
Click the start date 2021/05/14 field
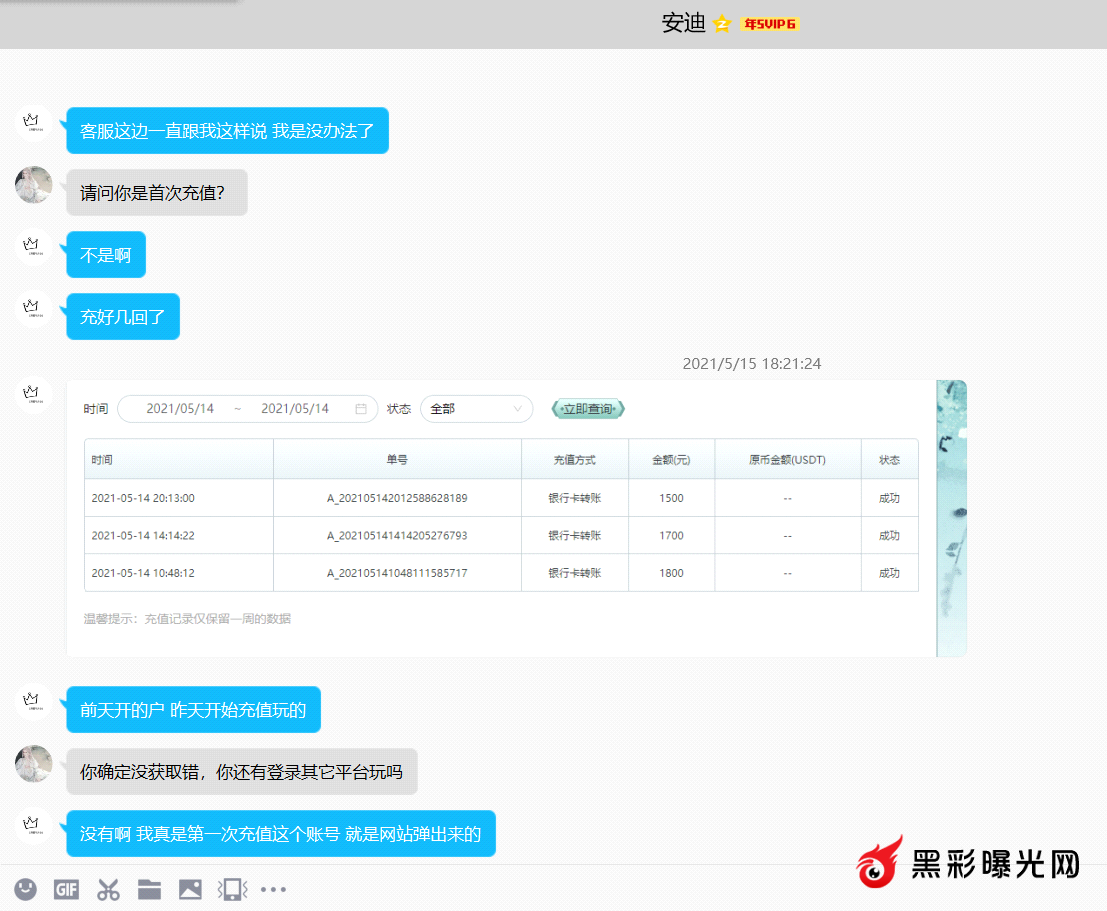[x=180, y=409]
